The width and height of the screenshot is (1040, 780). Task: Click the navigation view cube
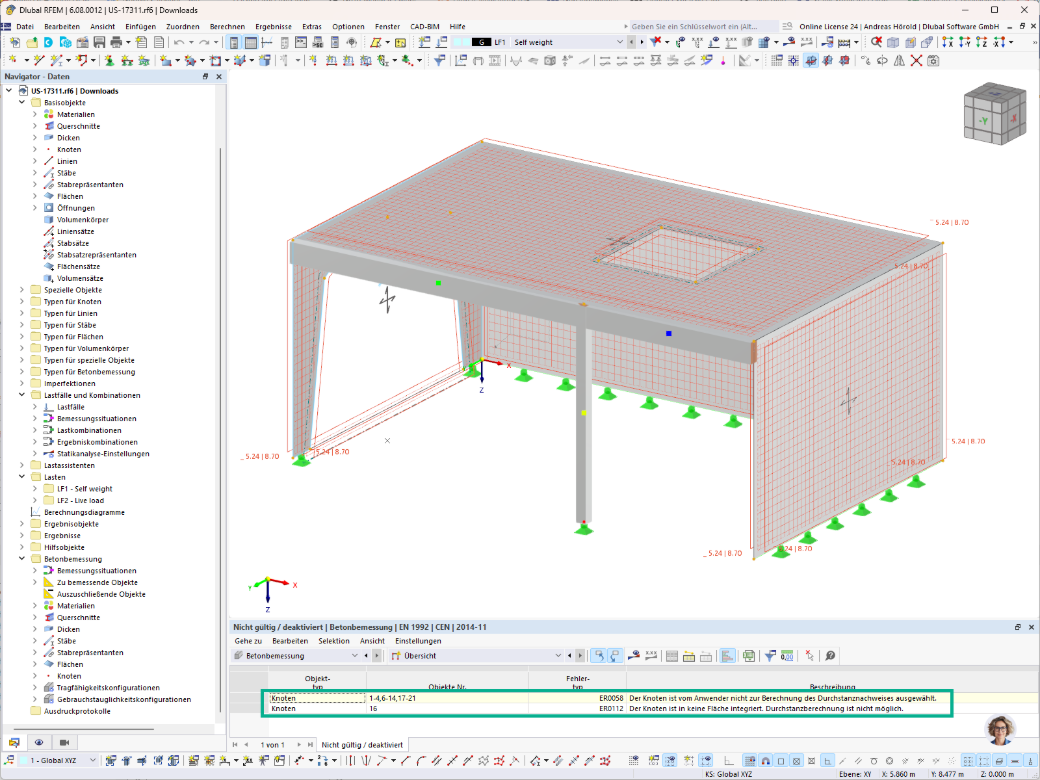(994, 113)
